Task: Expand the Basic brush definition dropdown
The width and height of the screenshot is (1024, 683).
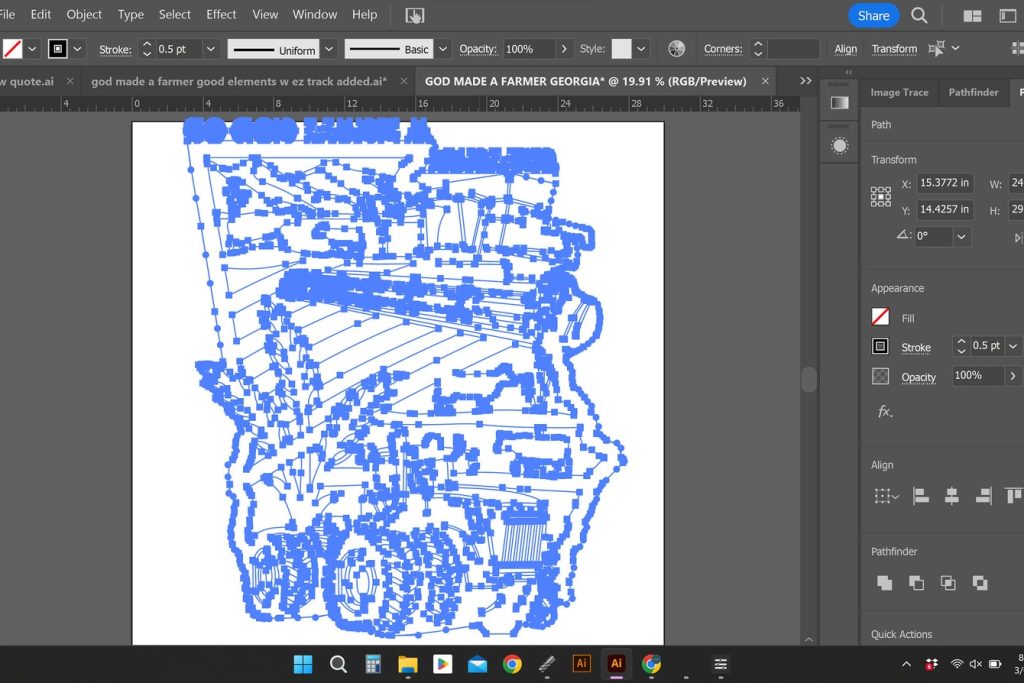Action: [443, 49]
